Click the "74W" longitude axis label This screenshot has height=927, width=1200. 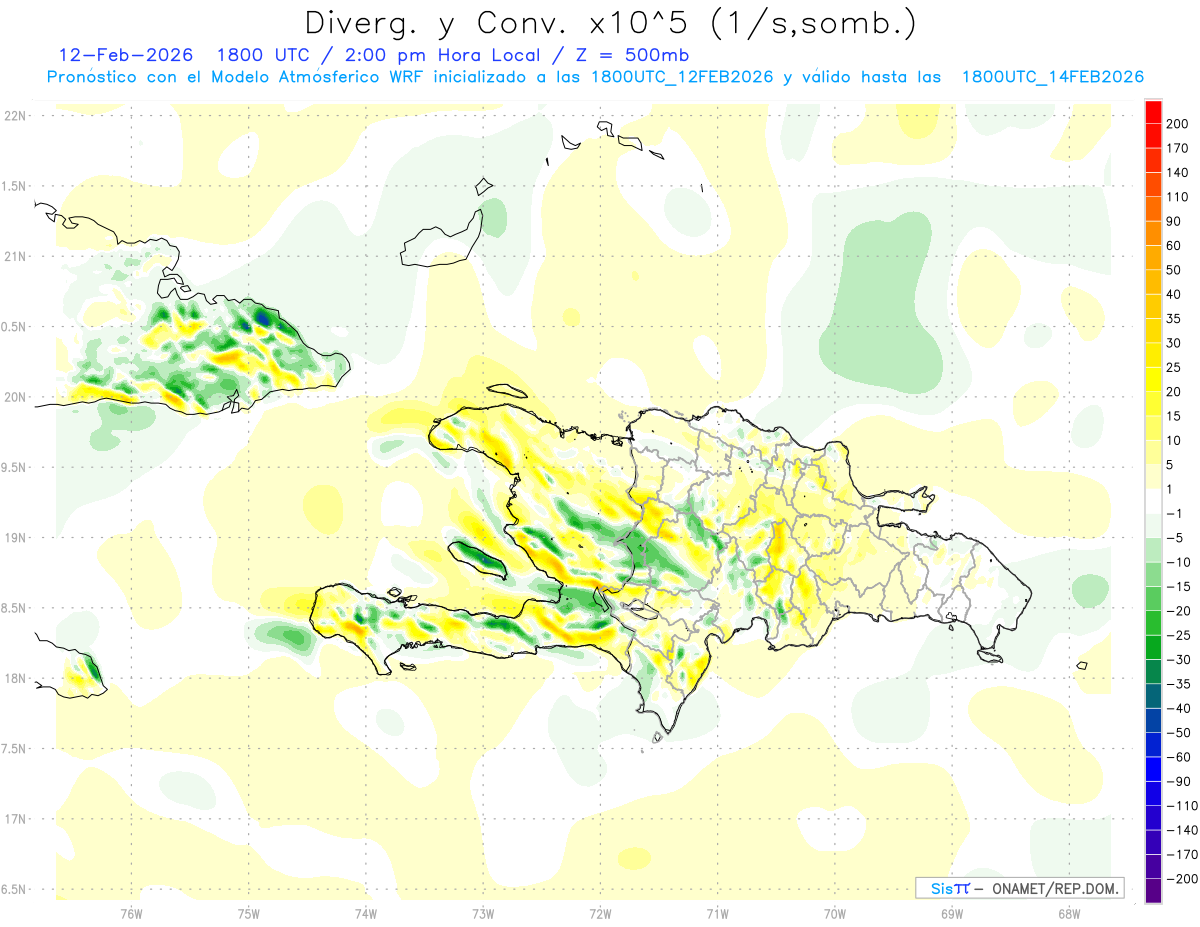click(x=365, y=913)
